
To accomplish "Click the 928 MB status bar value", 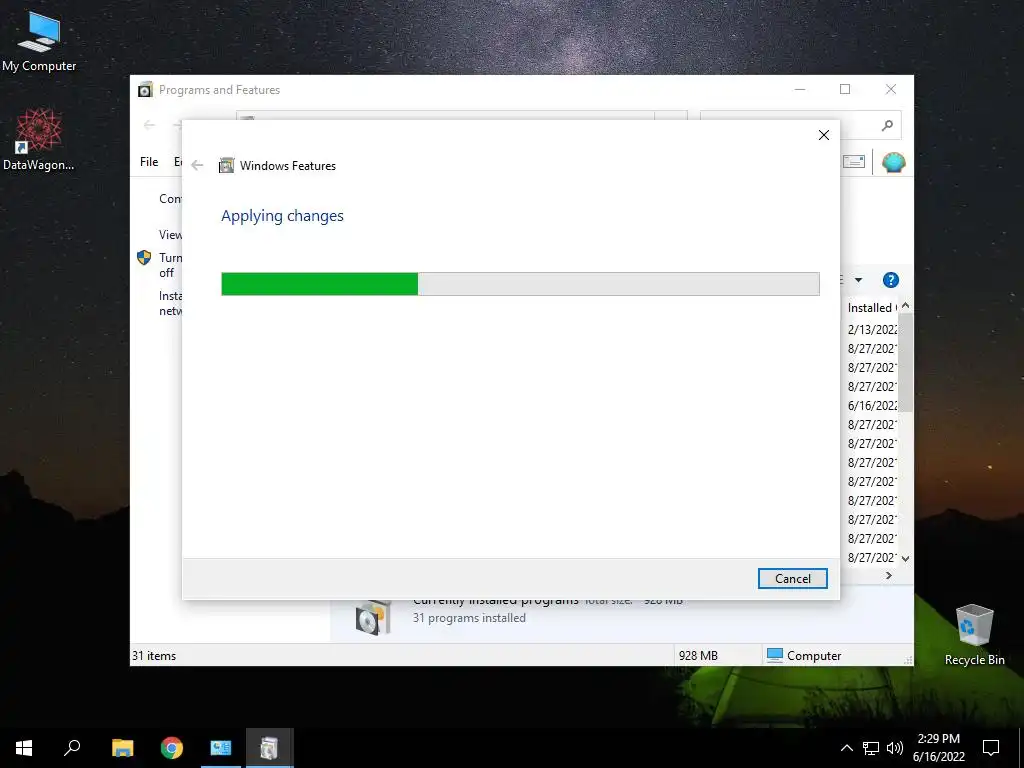I will [x=698, y=656].
